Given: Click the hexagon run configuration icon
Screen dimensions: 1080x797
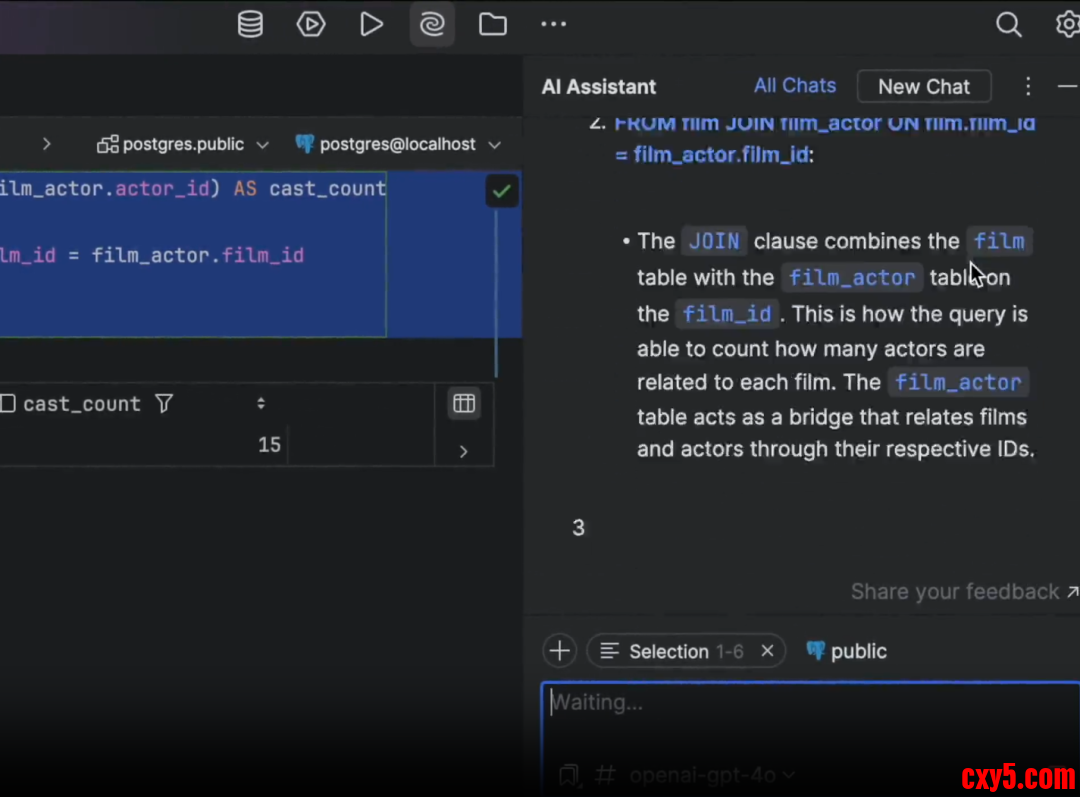Looking at the screenshot, I should pos(311,25).
